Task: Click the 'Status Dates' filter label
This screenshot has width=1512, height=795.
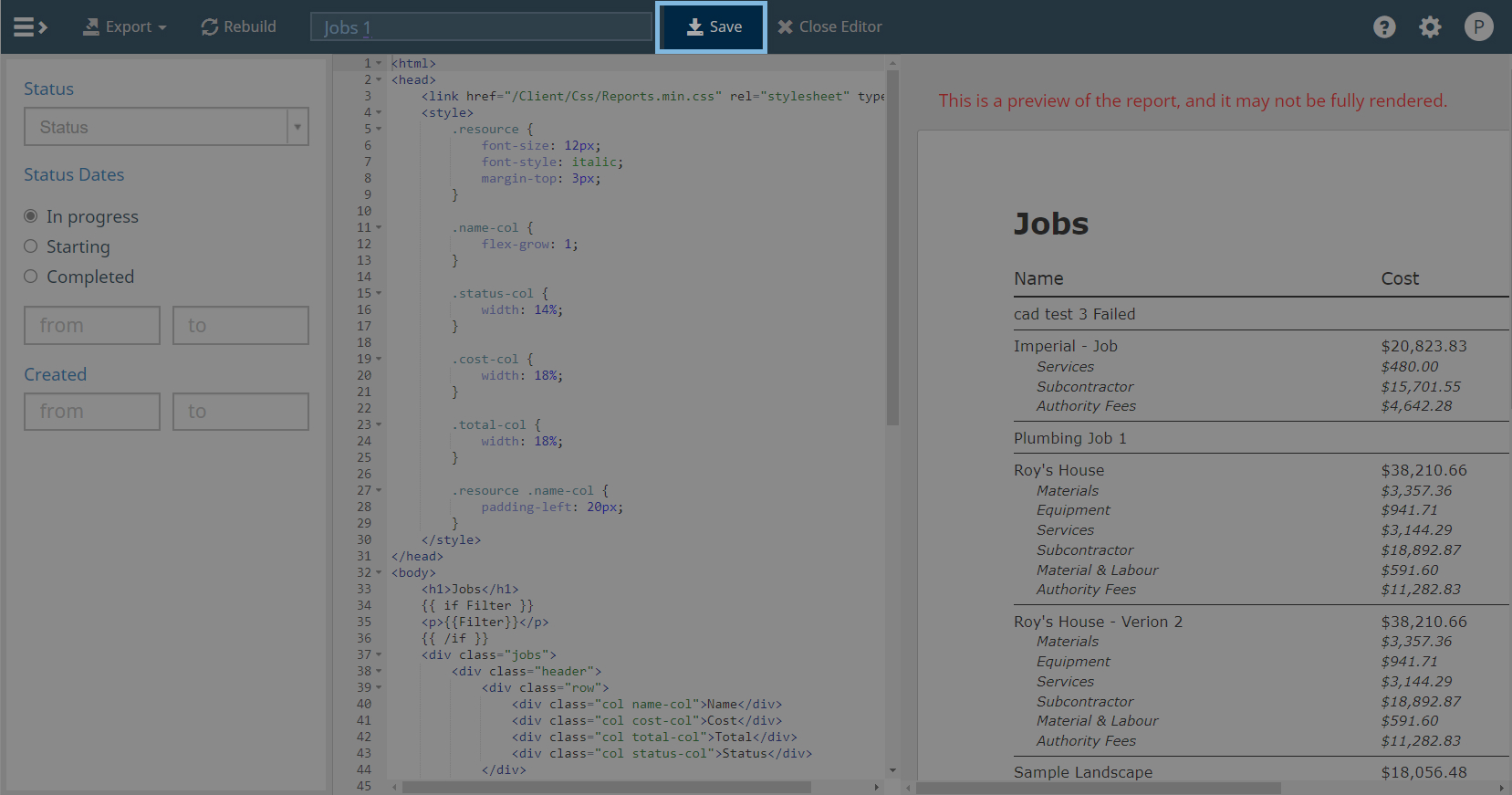Action: (x=74, y=174)
